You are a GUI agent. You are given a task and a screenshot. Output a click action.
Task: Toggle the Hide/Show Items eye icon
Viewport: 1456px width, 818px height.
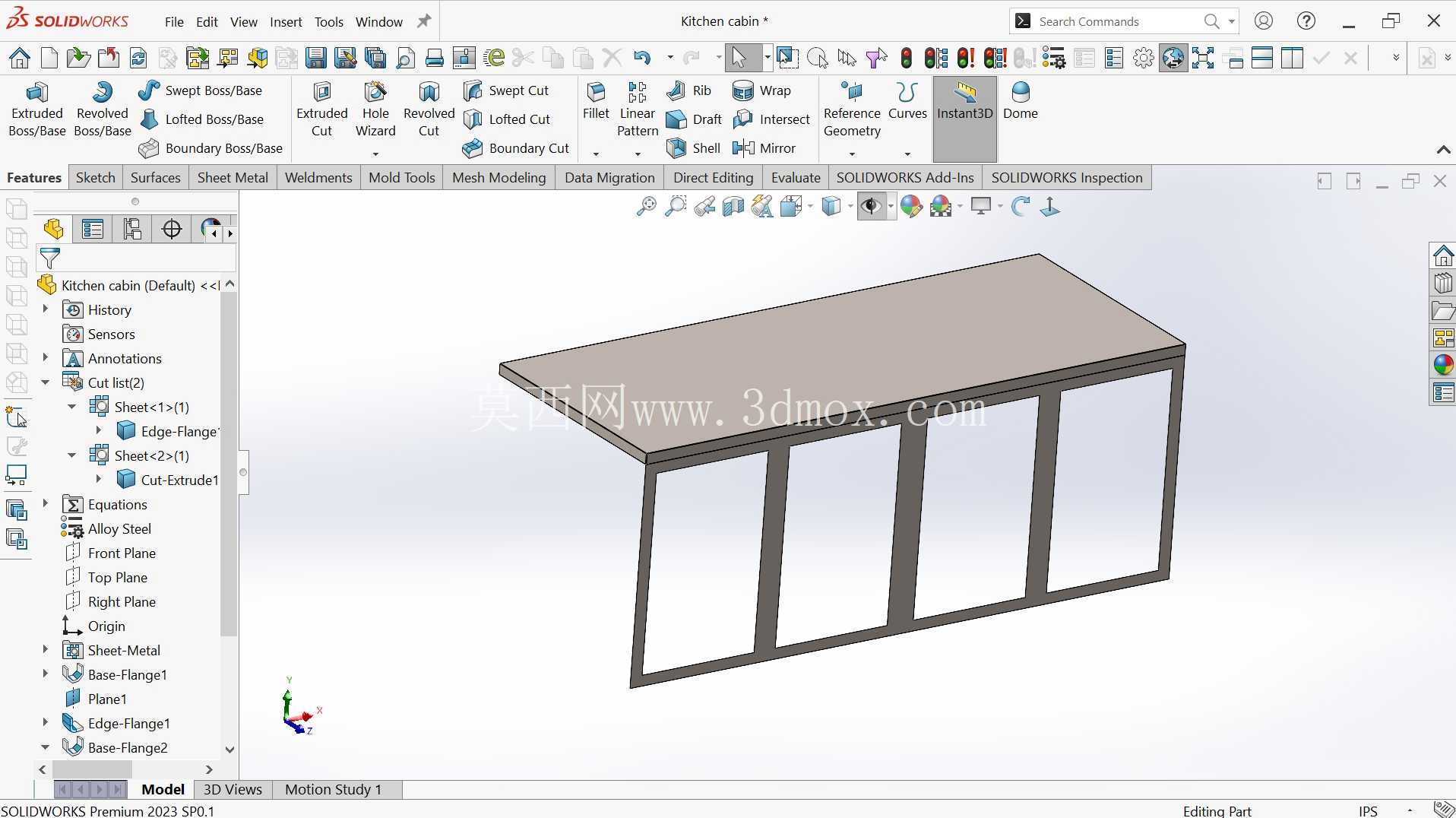[x=871, y=207]
